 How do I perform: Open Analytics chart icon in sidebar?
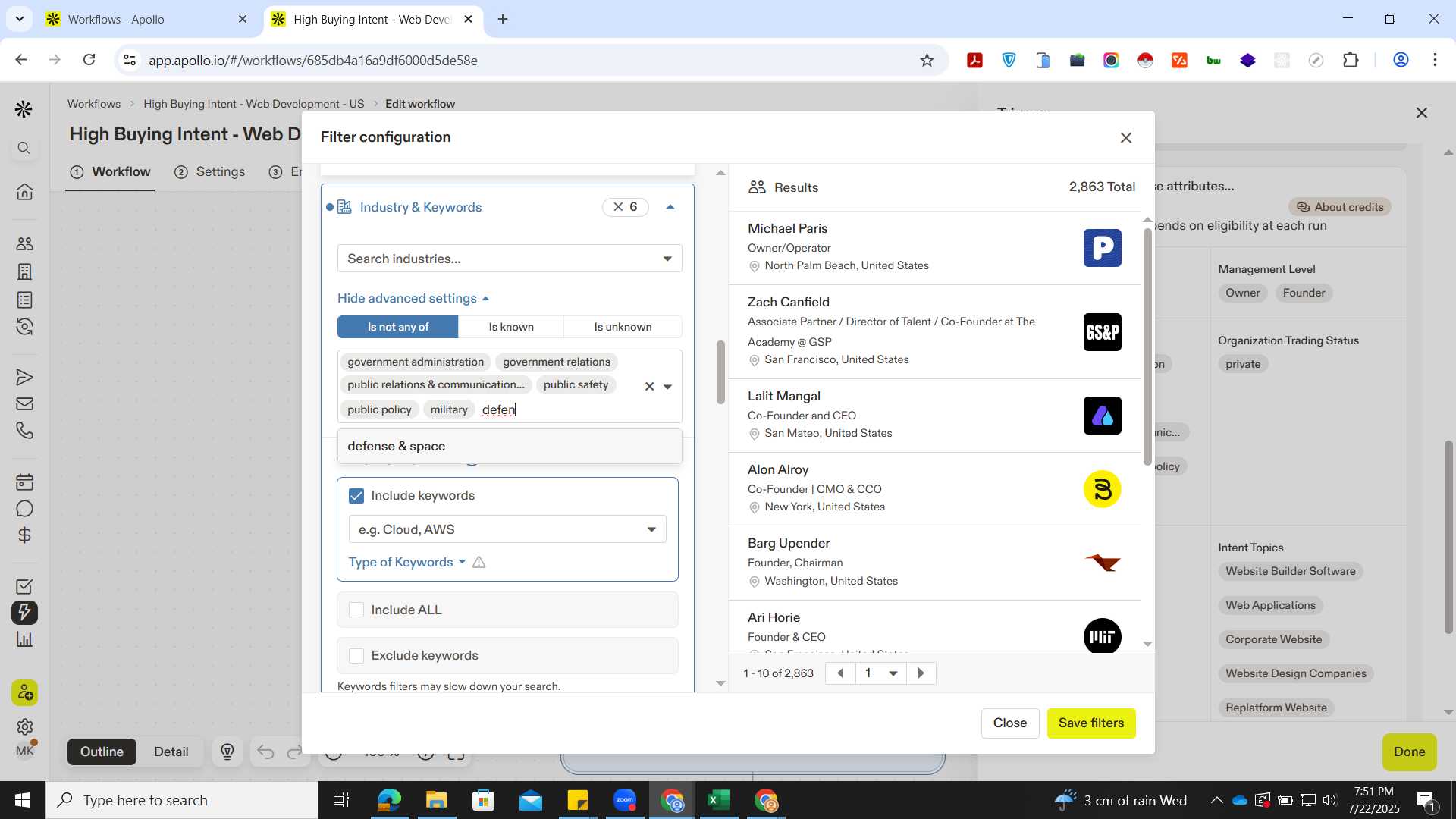(x=24, y=639)
